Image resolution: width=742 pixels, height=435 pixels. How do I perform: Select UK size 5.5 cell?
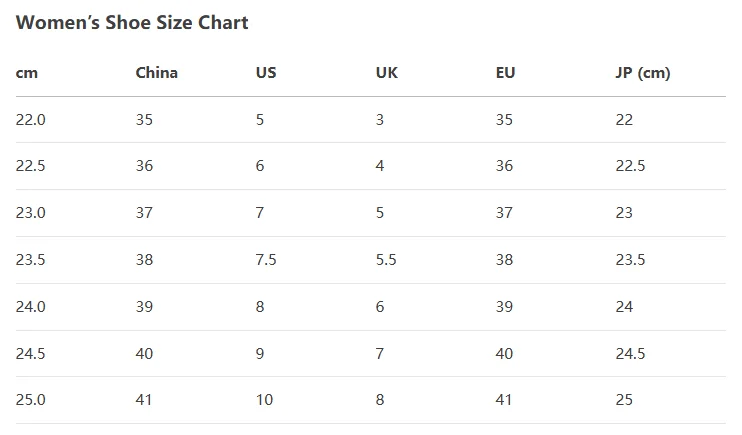tap(386, 260)
